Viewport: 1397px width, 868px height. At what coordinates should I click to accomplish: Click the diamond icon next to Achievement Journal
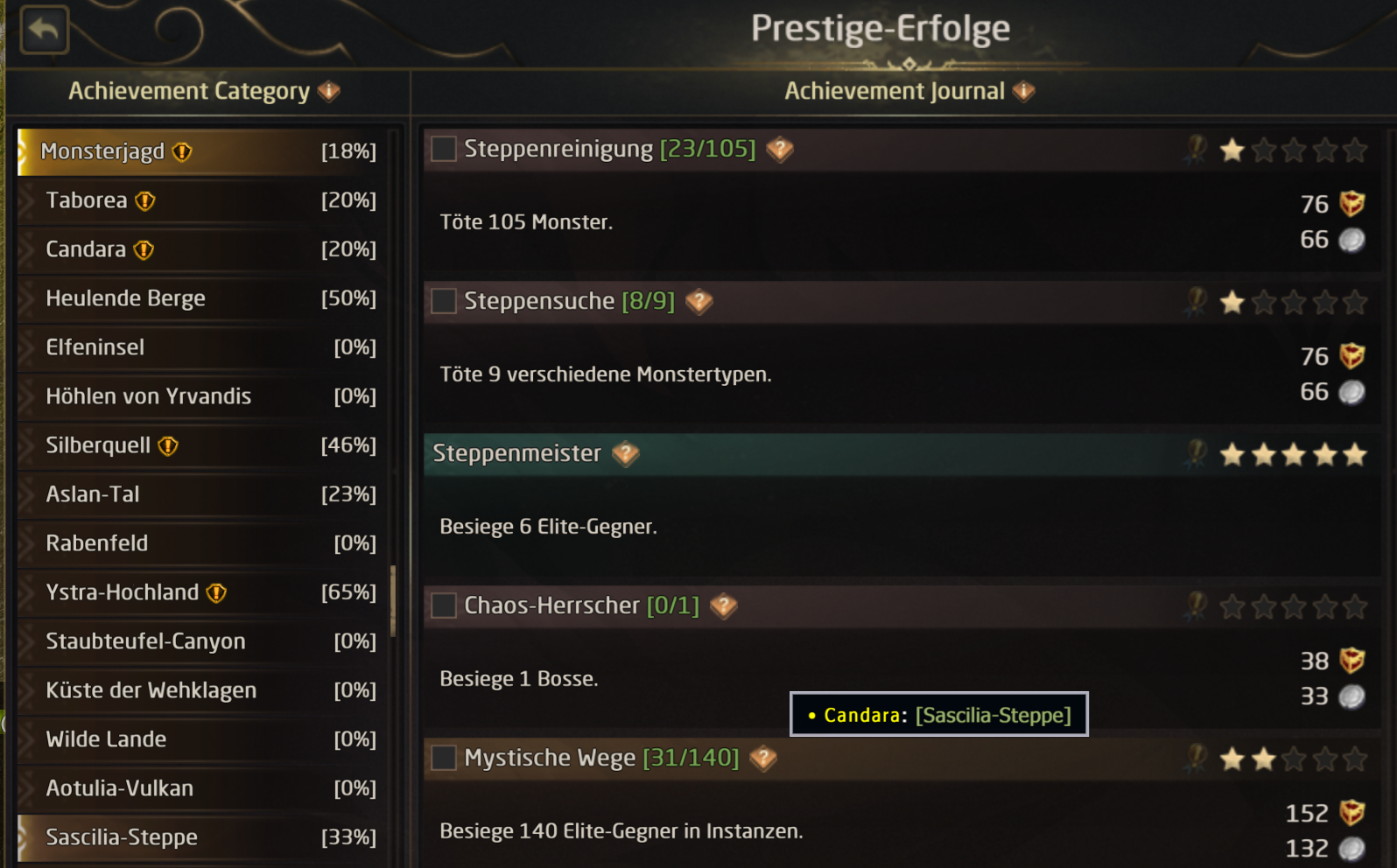coord(1023,91)
